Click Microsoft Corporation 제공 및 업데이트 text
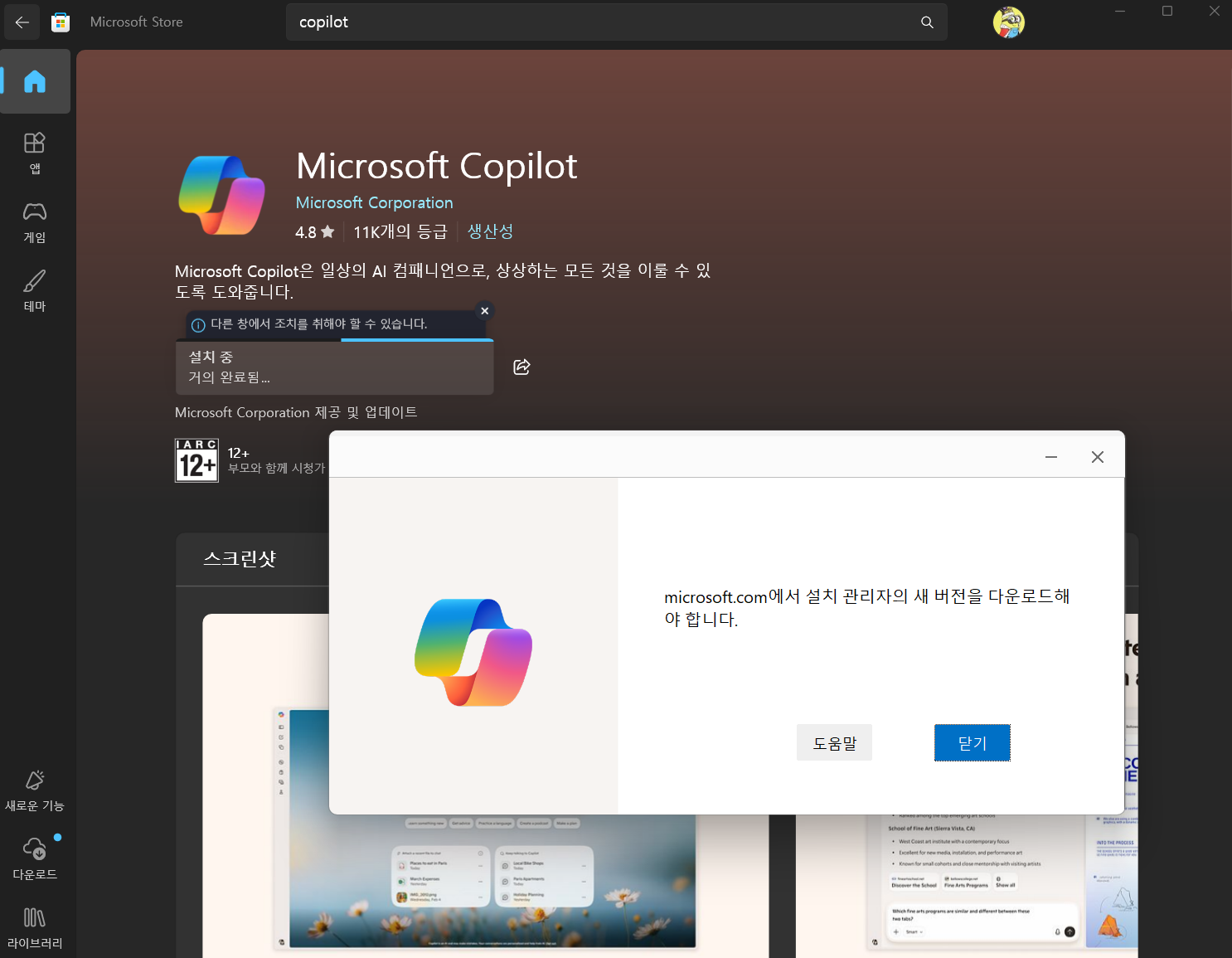 point(296,412)
